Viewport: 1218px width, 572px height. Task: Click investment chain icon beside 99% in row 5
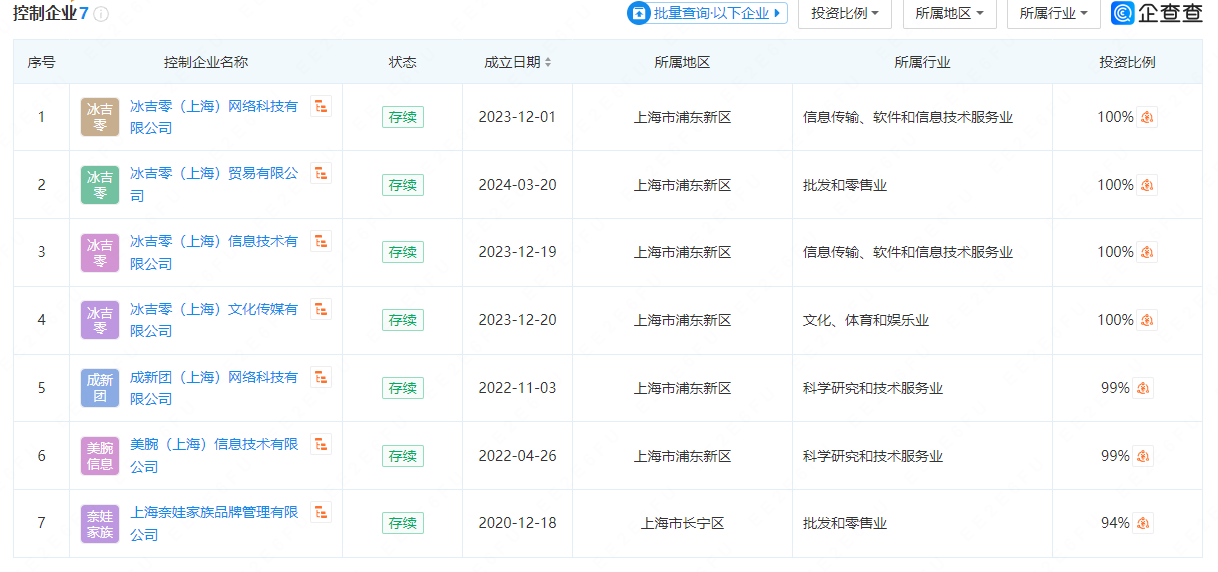tap(1143, 388)
